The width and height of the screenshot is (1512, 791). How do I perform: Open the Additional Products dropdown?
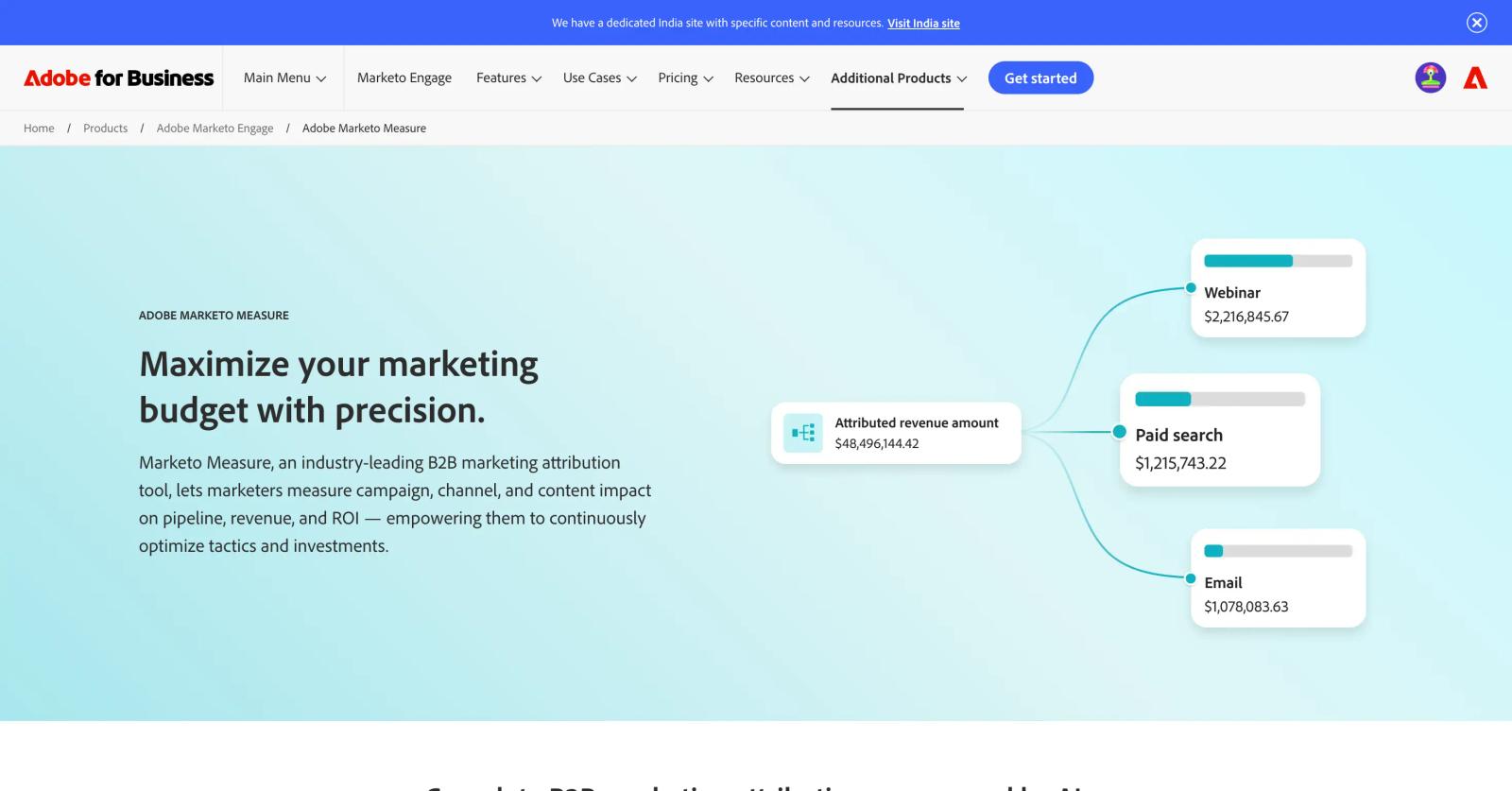tap(899, 77)
